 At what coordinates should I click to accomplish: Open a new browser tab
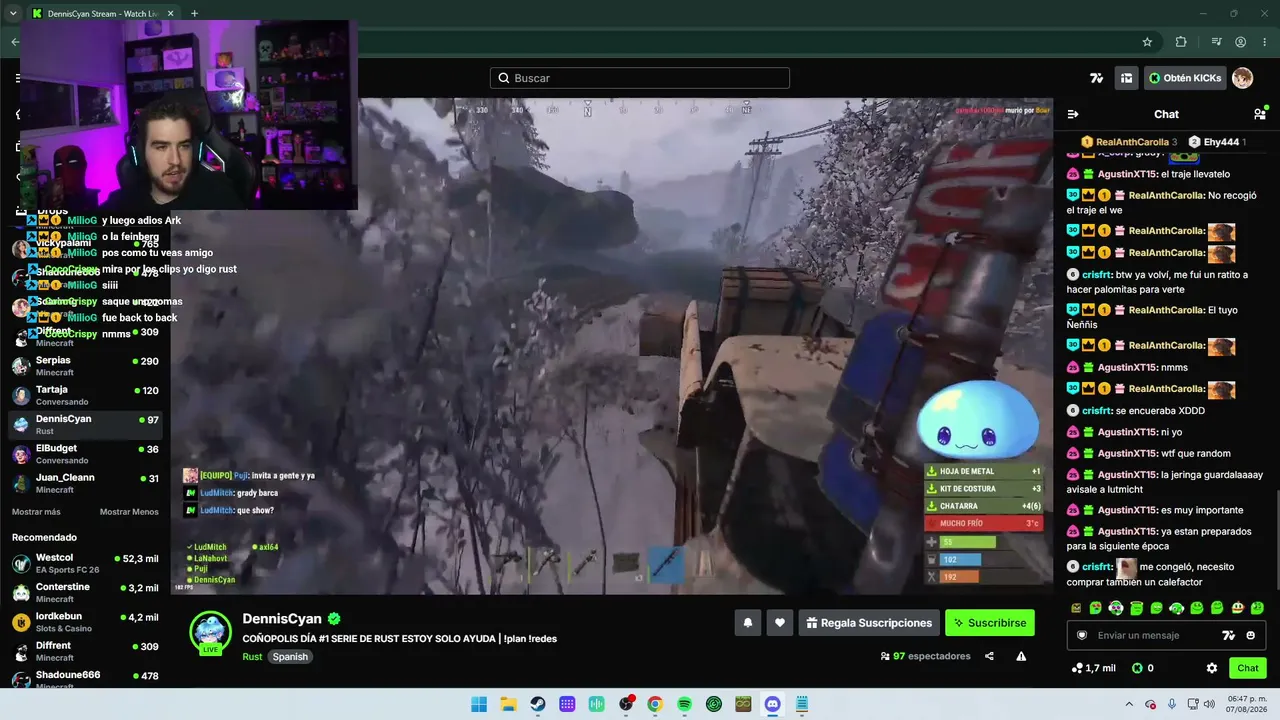pyautogui.click(x=194, y=14)
